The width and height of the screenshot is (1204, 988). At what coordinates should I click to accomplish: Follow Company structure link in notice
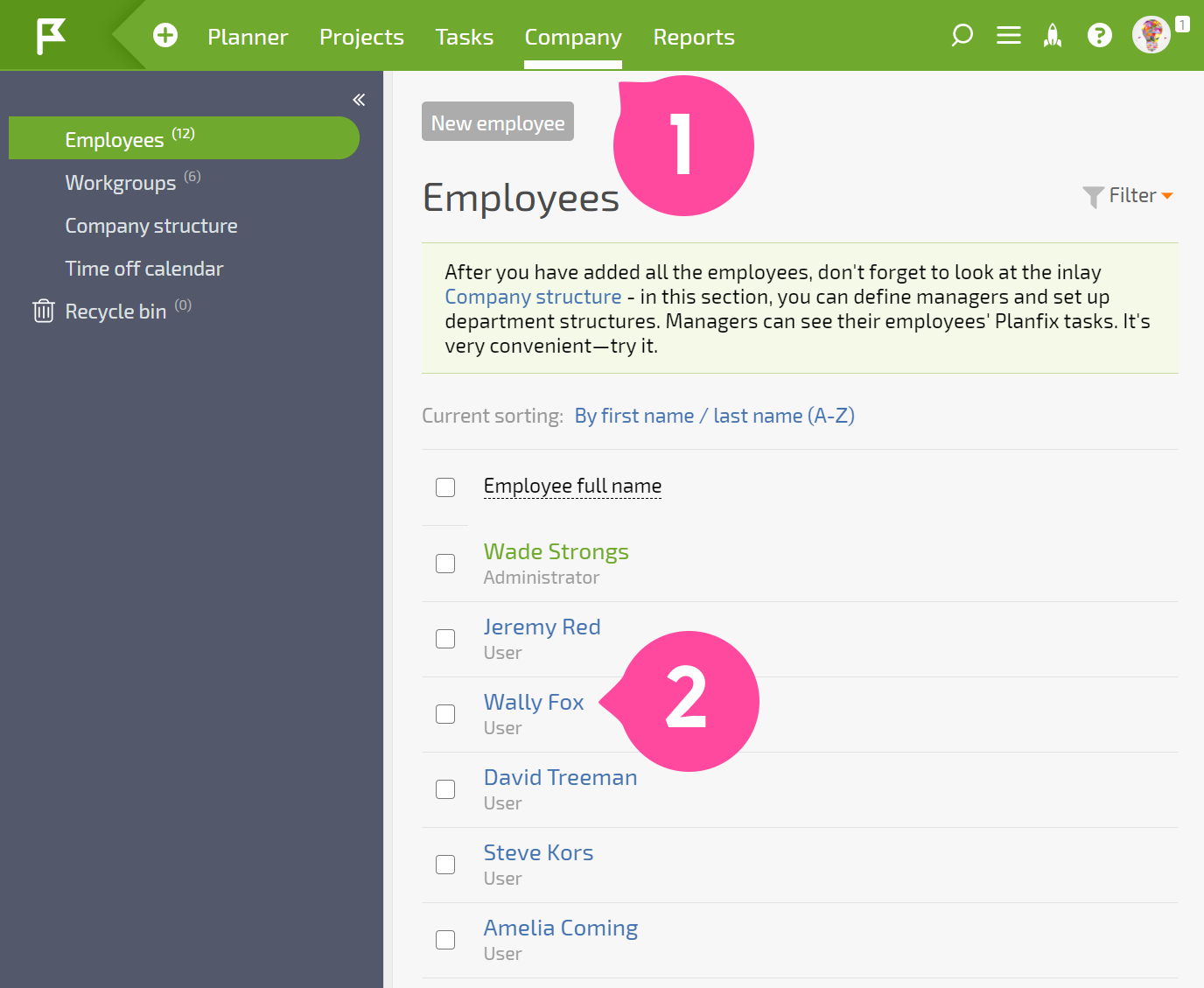coord(533,297)
